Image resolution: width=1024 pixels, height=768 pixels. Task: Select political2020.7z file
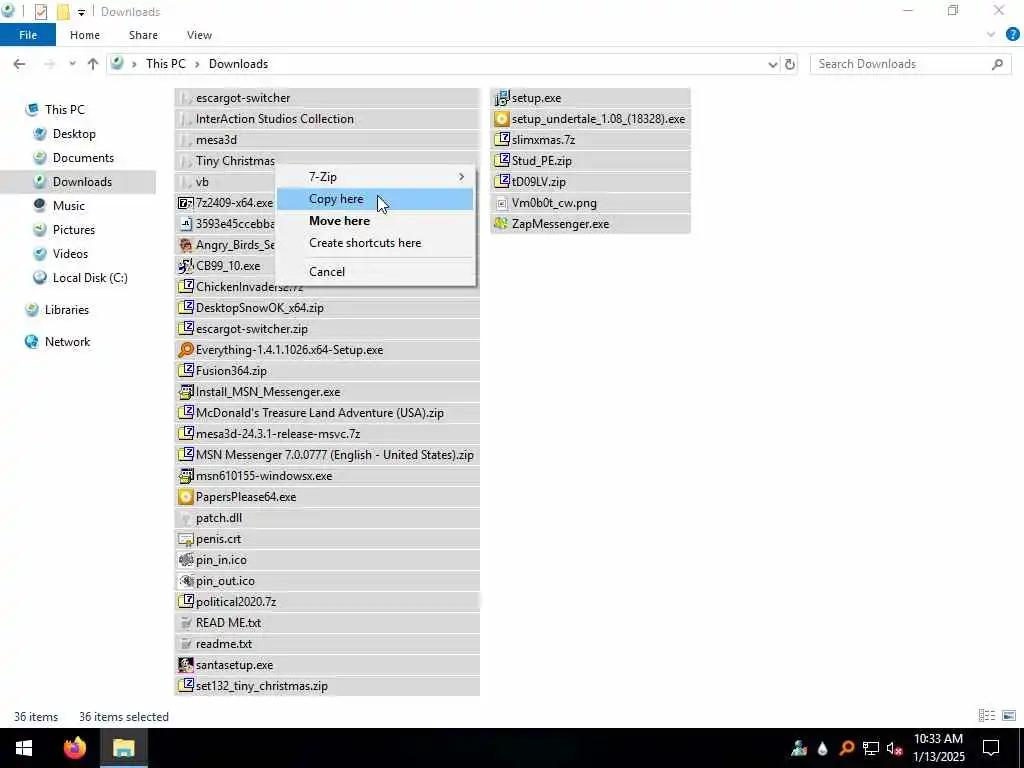(x=327, y=602)
